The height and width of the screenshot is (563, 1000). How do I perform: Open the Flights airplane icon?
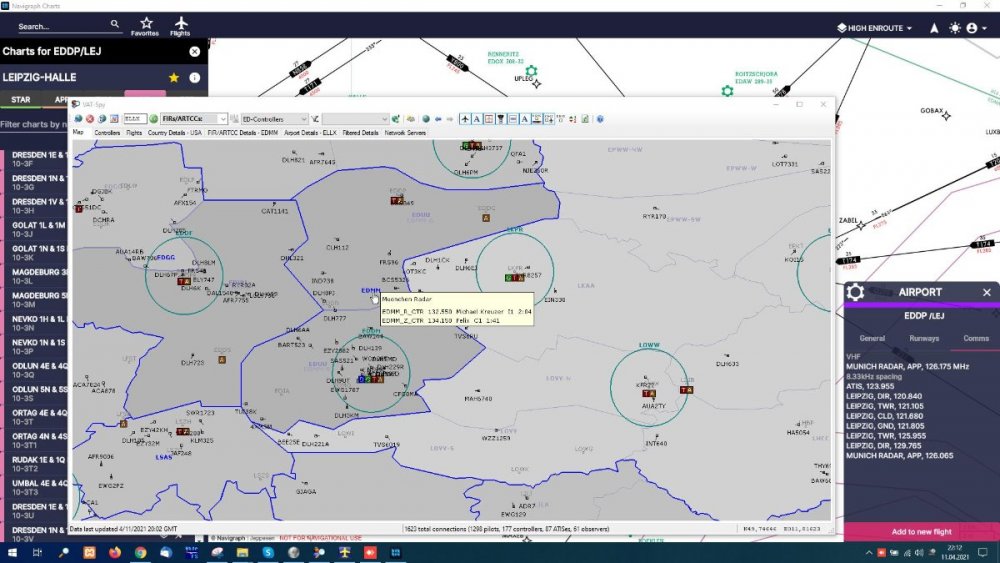(x=180, y=25)
